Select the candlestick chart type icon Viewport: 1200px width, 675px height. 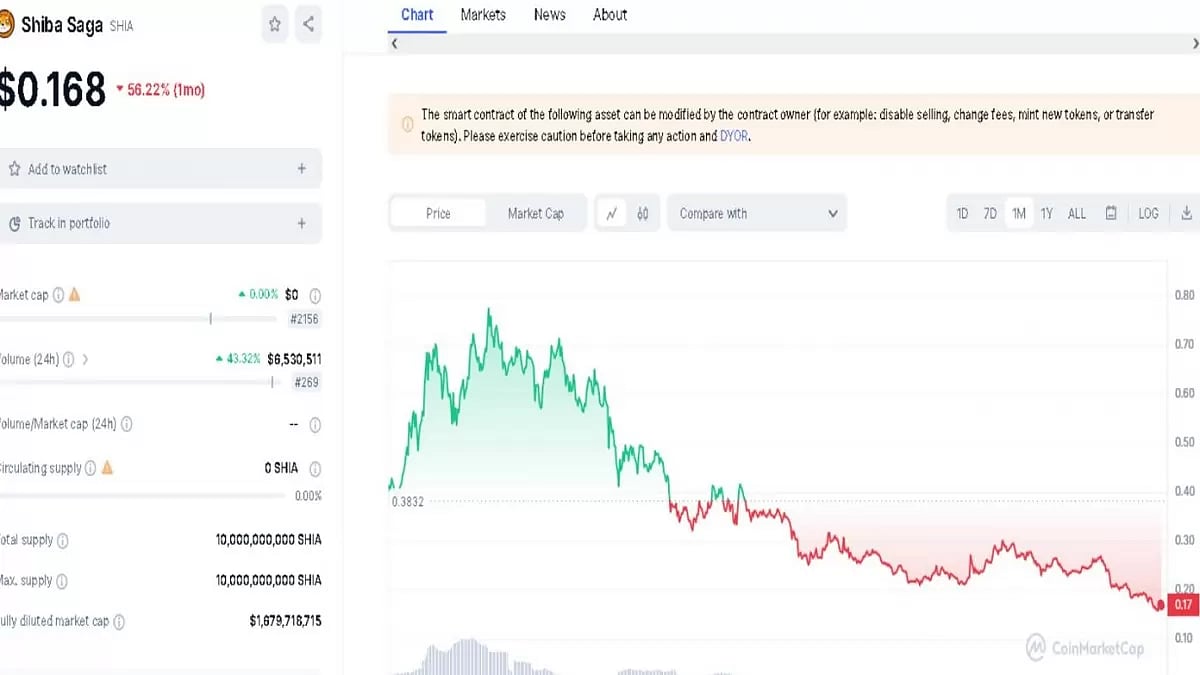[642, 213]
